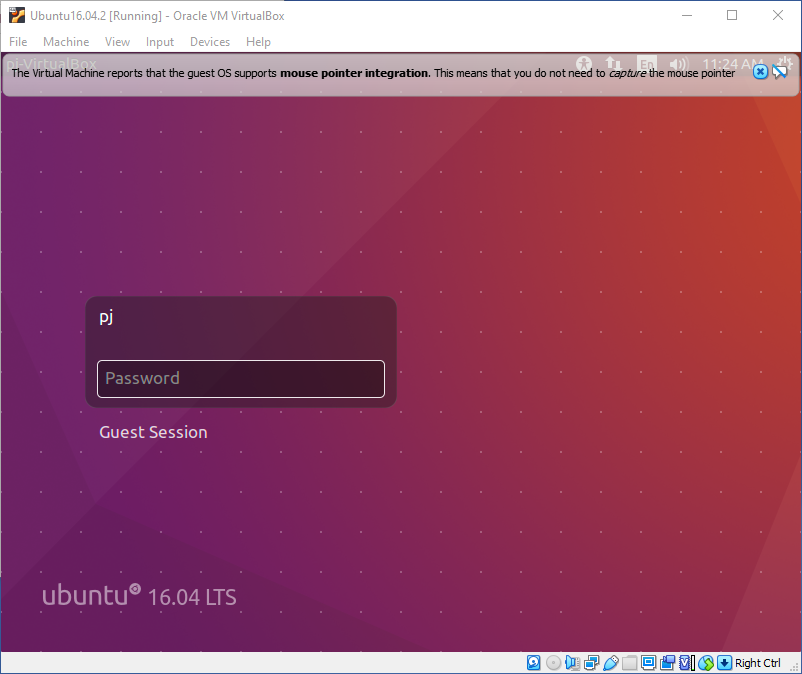
Task: Click the Right Ctrl host key label
Action: pos(758,663)
